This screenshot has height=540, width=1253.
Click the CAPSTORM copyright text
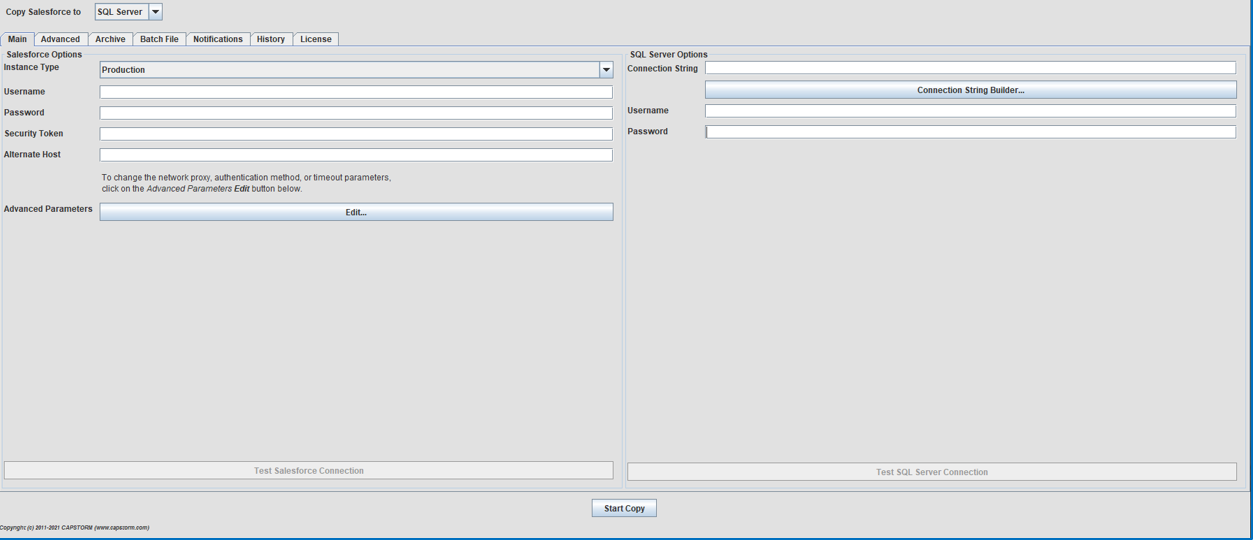click(74, 527)
